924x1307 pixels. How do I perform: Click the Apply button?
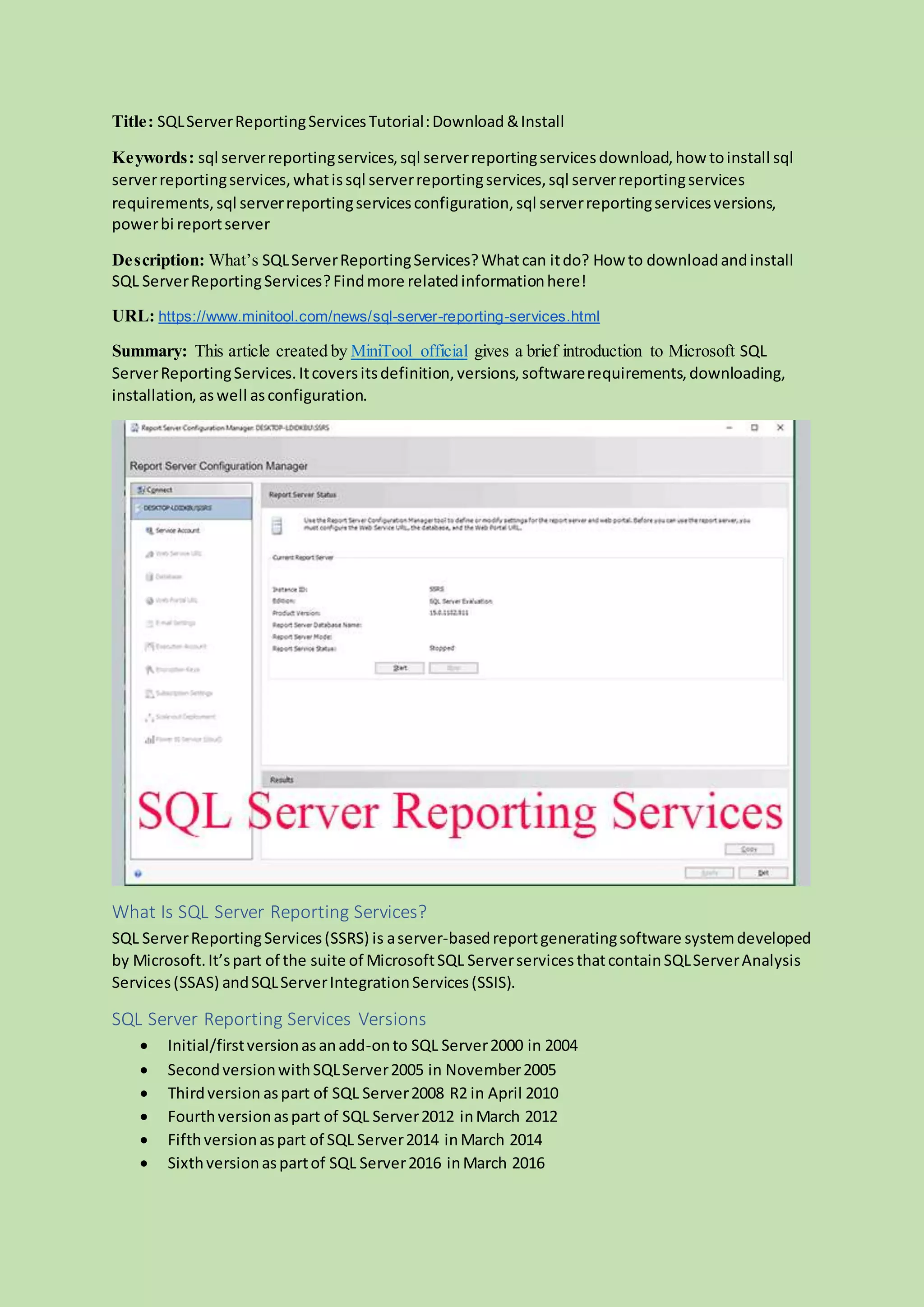[x=709, y=873]
